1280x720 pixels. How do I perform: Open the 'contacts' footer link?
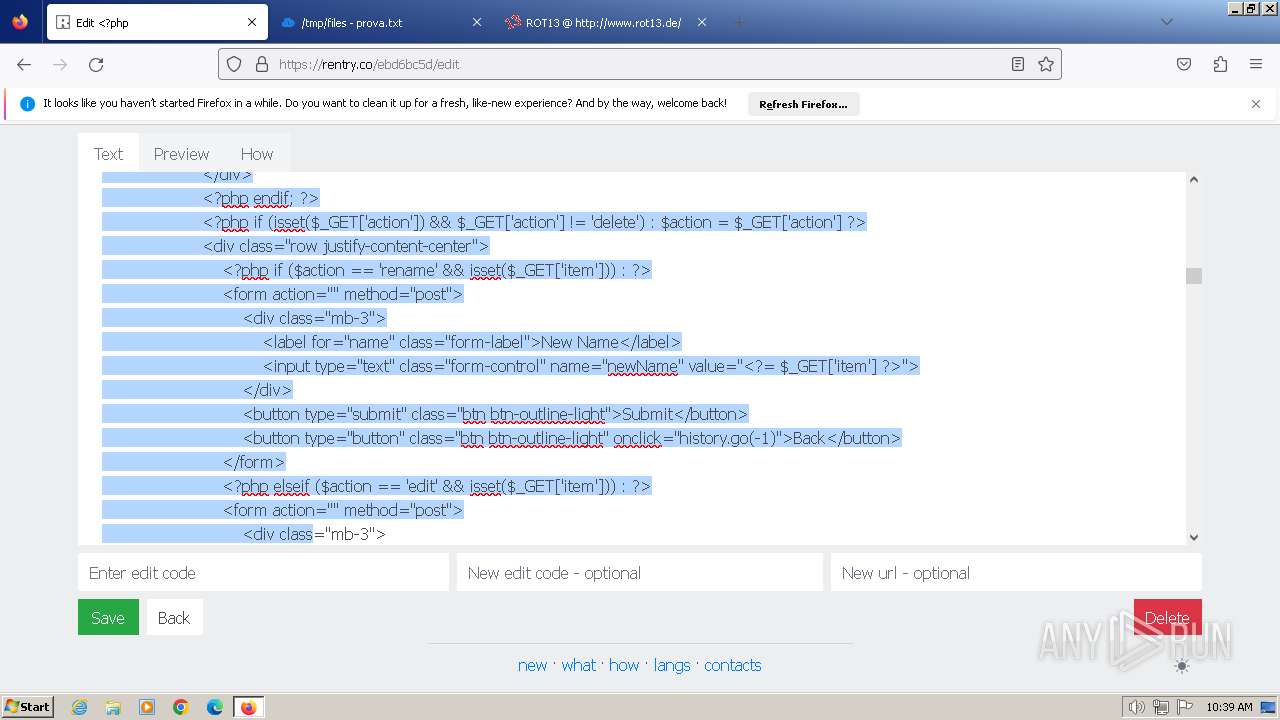coord(732,665)
